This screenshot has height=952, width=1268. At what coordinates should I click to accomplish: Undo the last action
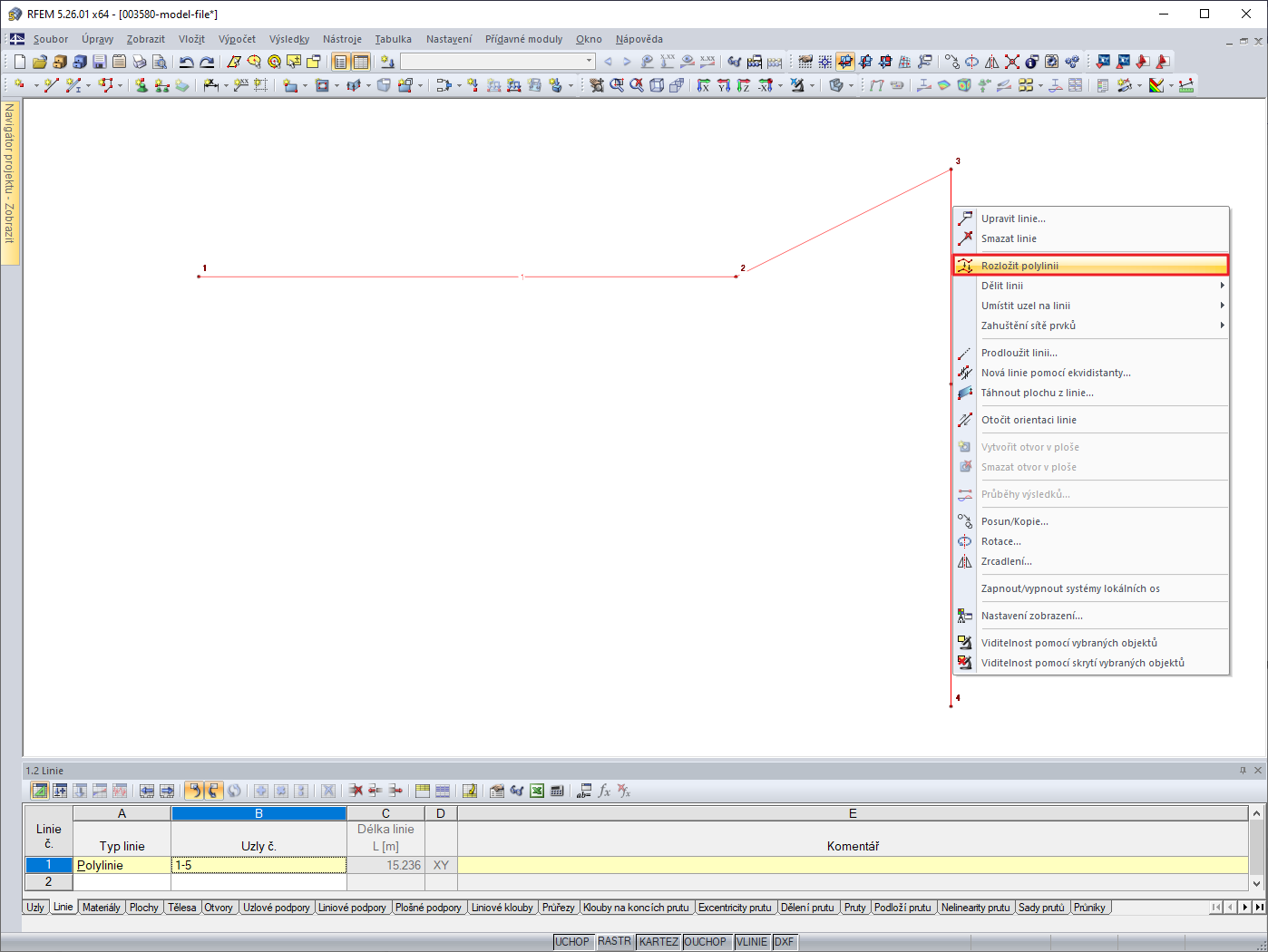coord(187,62)
